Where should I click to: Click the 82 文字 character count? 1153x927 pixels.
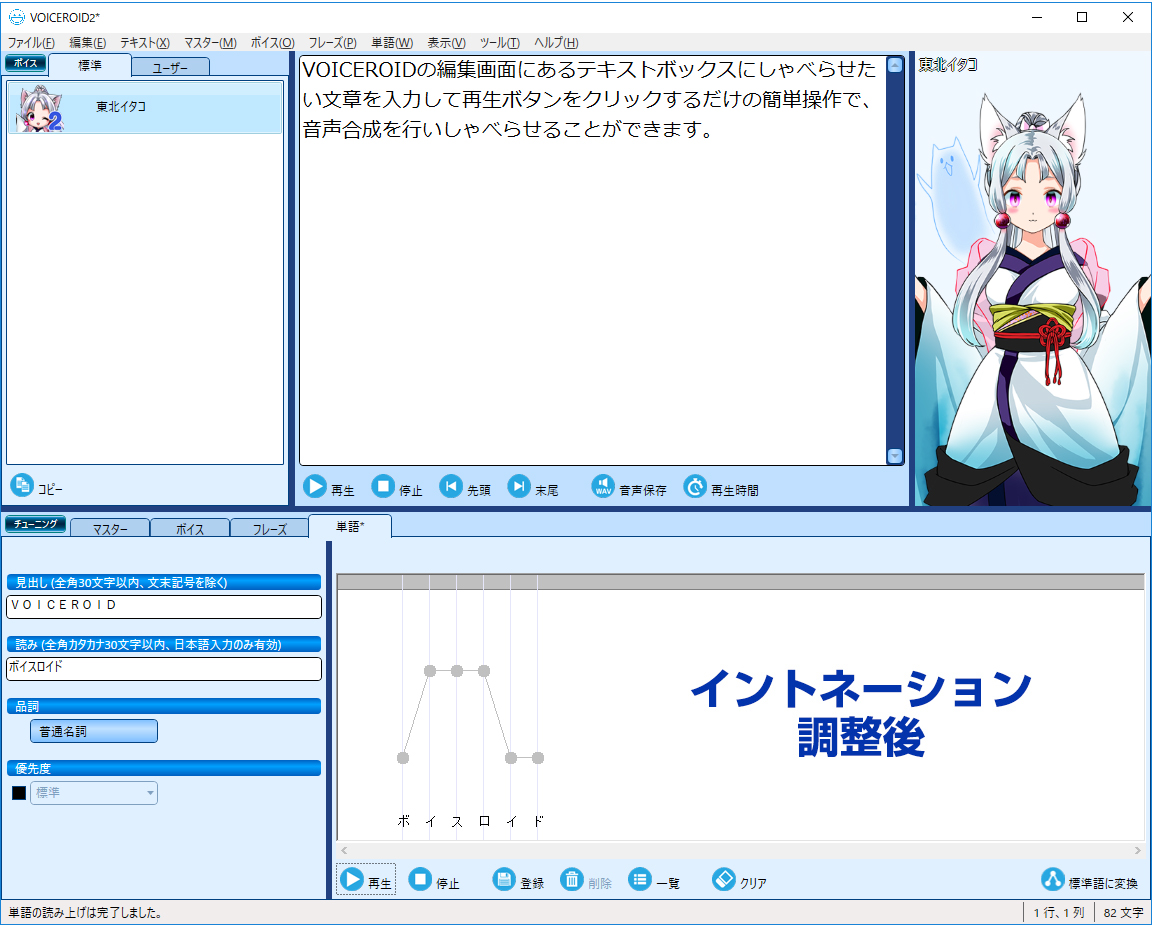point(1123,912)
